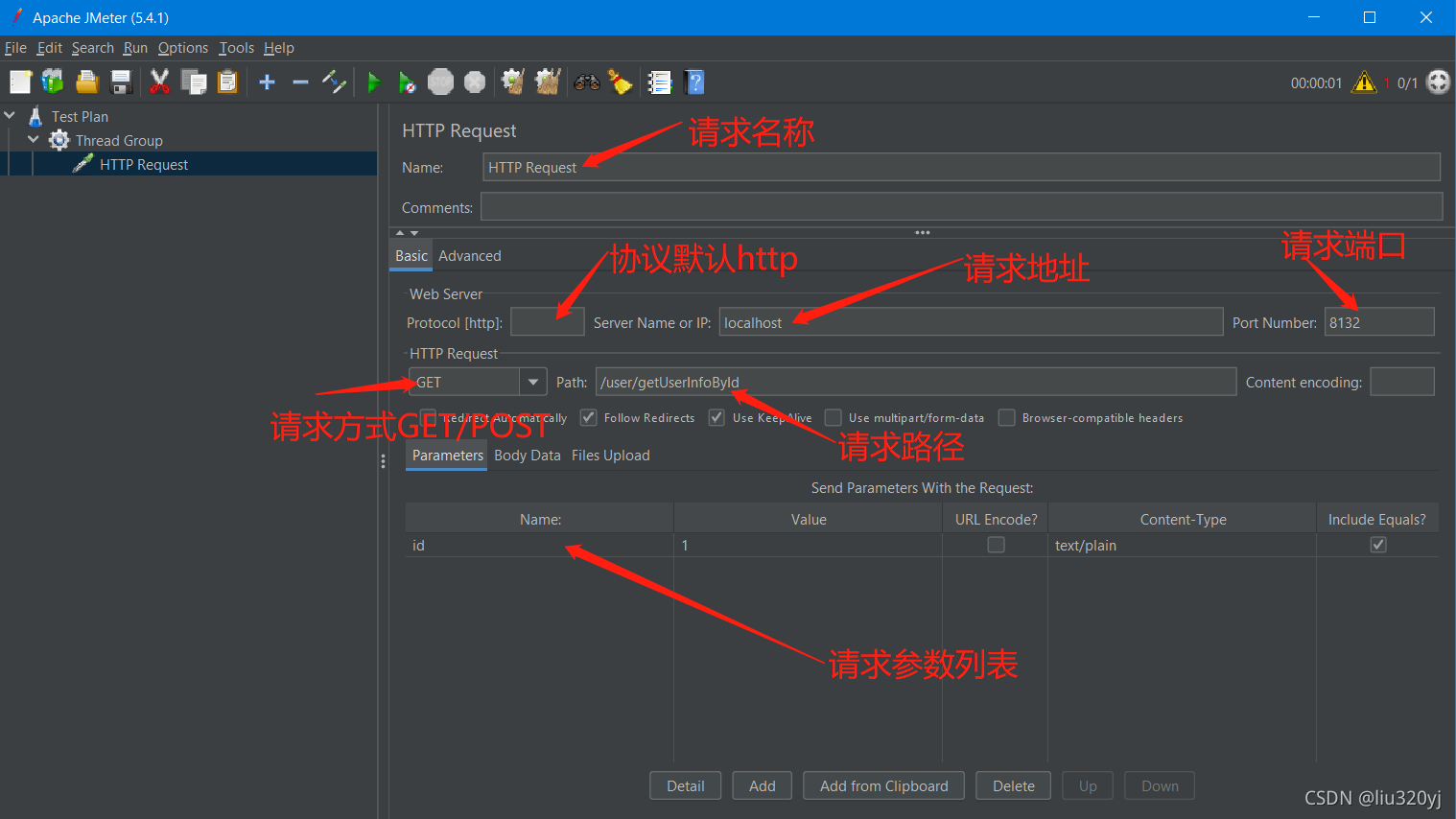Click the Content encoding field
1456x819 pixels.
[1402, 382]
